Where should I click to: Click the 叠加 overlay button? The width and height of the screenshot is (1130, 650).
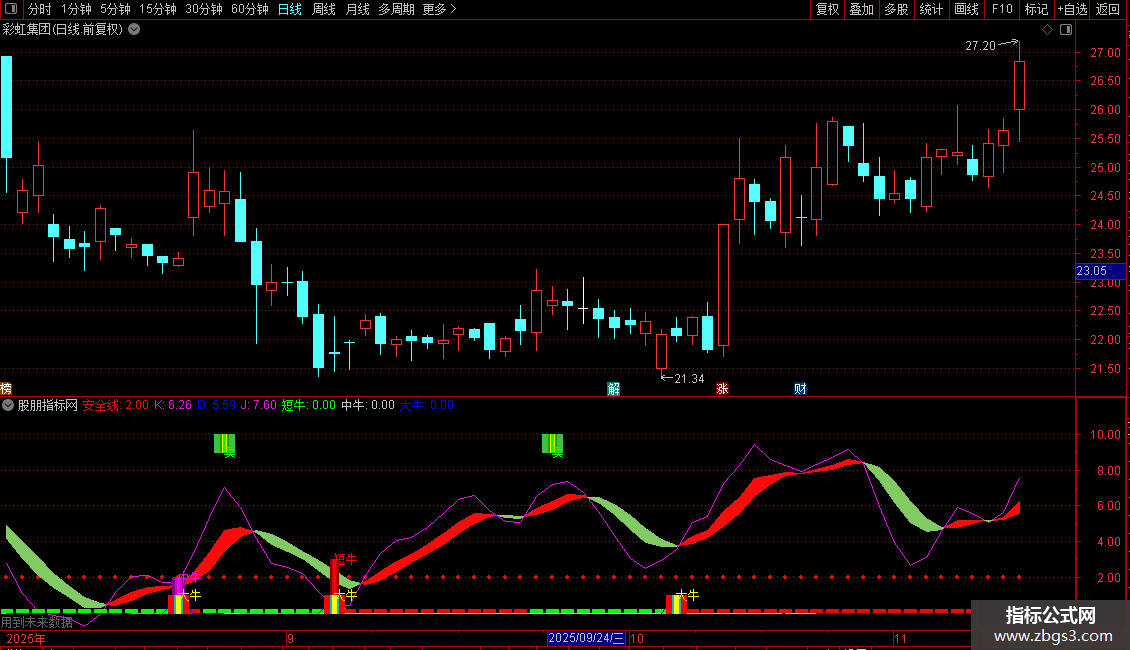click(861, 9)
